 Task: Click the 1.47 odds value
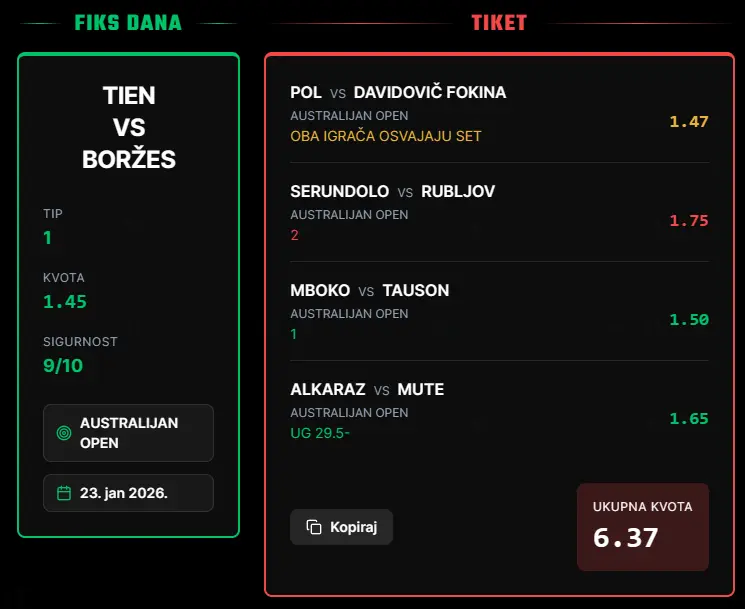(688, 122)
